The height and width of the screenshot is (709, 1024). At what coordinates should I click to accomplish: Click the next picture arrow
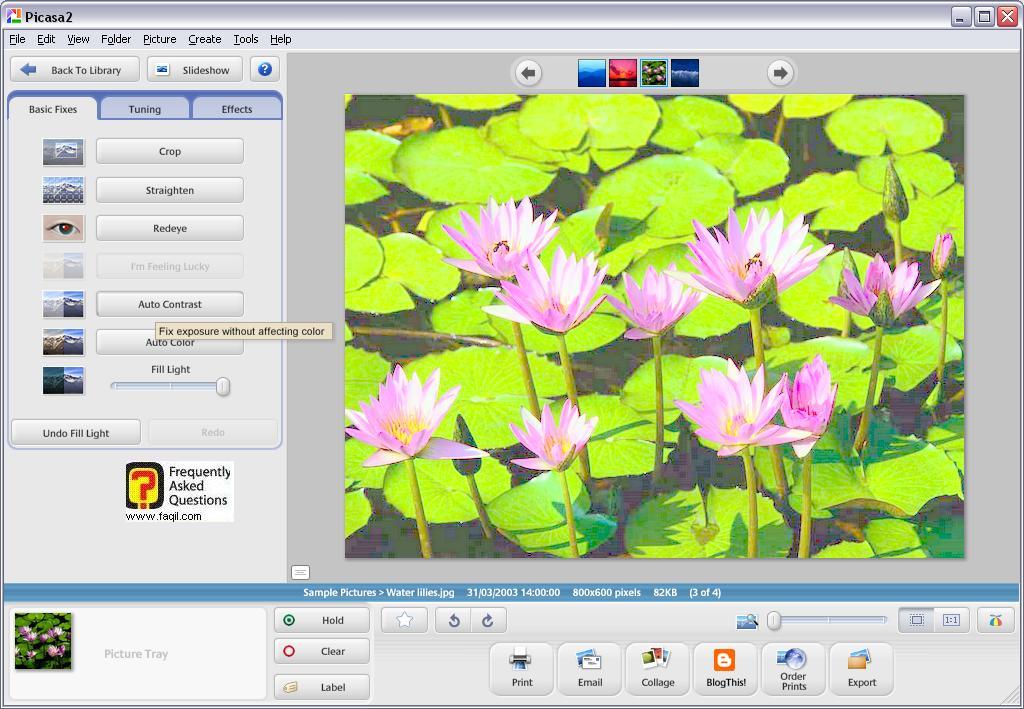pos(780,72)
